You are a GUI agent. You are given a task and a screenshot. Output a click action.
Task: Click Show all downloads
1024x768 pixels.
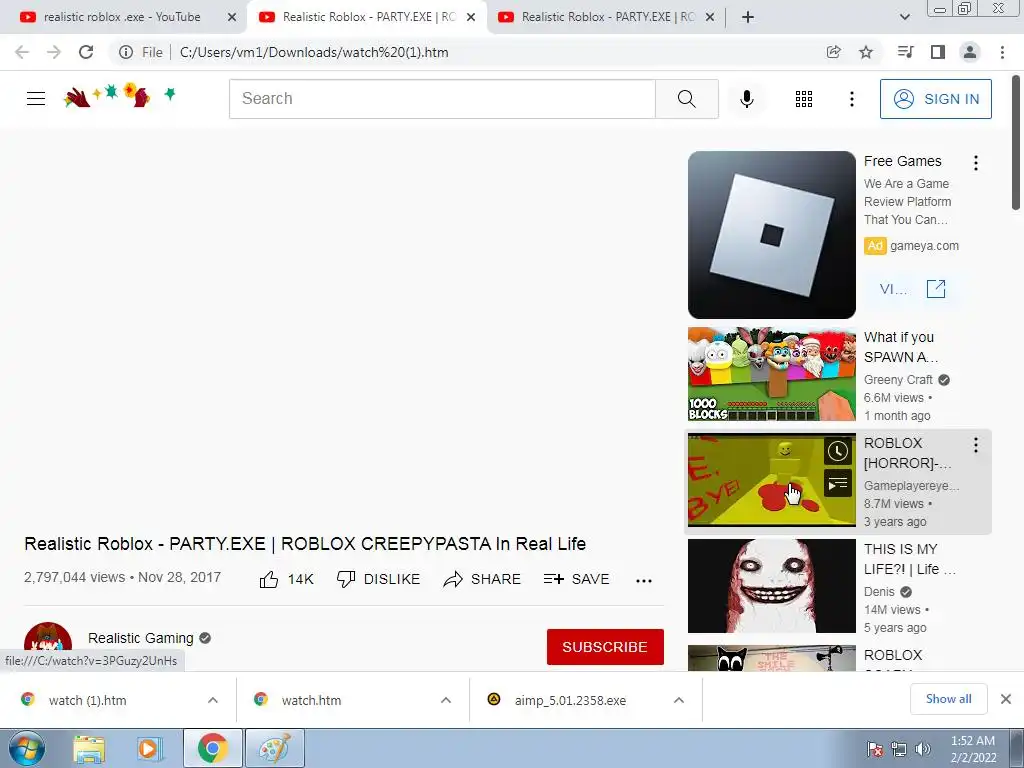point(949,699)
